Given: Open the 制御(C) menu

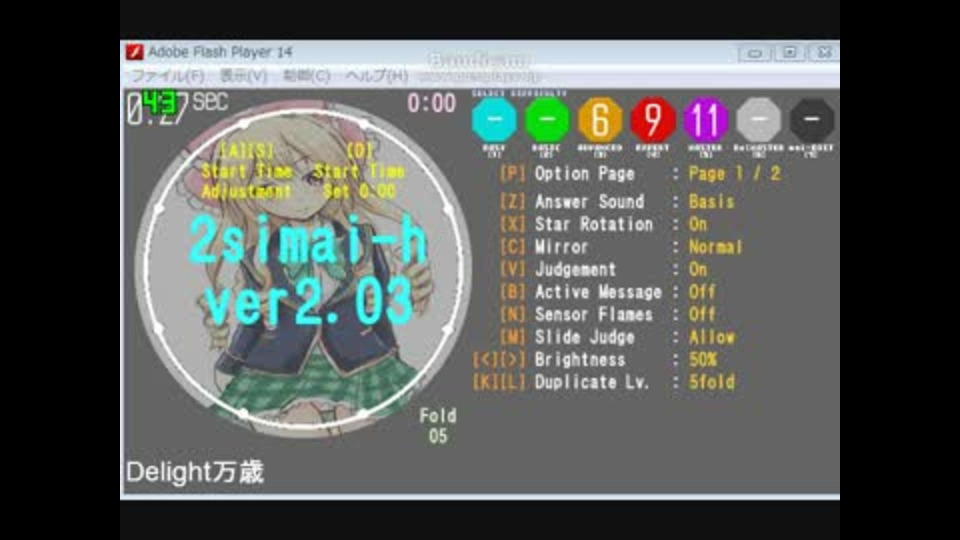Looking at the screenshot, I should 306,76.
